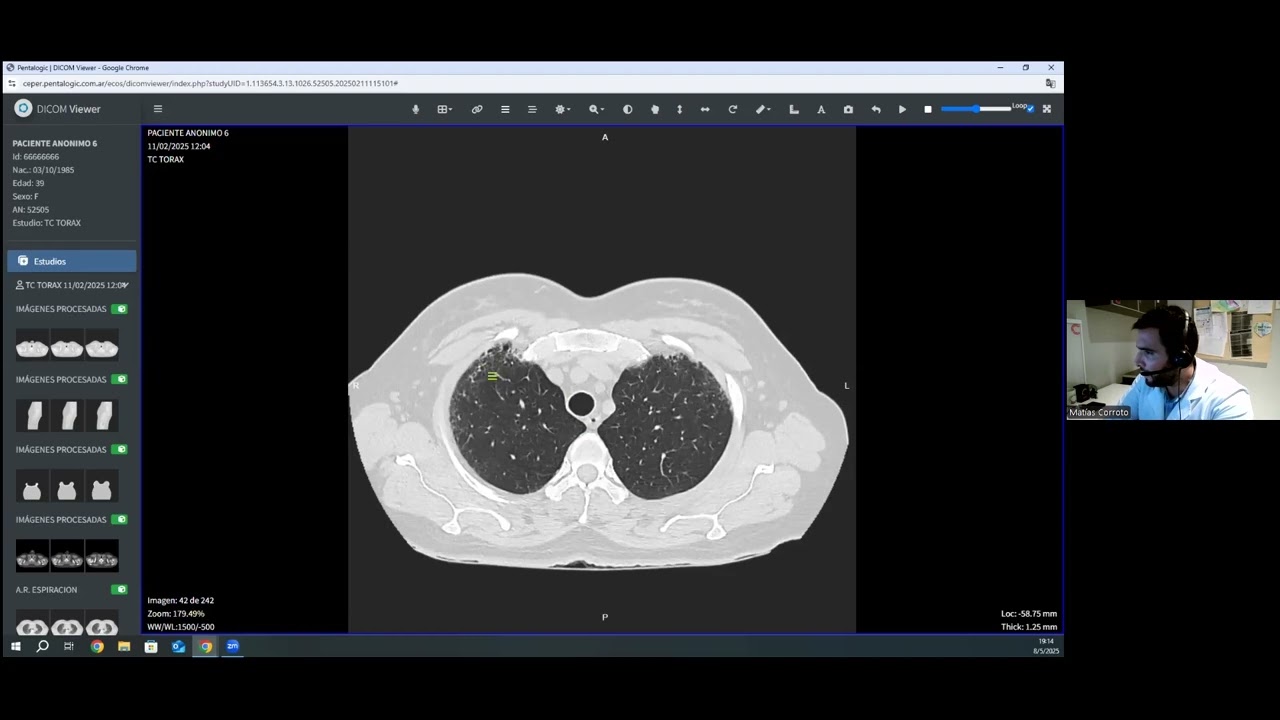Undo the last action with the arrow icon
The width and height of the screenshot is (1280, 720).
point(876,109)
